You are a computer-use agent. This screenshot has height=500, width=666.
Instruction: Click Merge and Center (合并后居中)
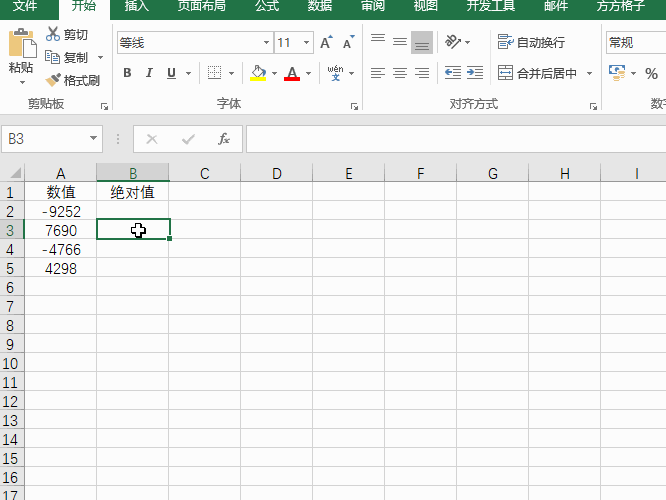click(537, 73)
